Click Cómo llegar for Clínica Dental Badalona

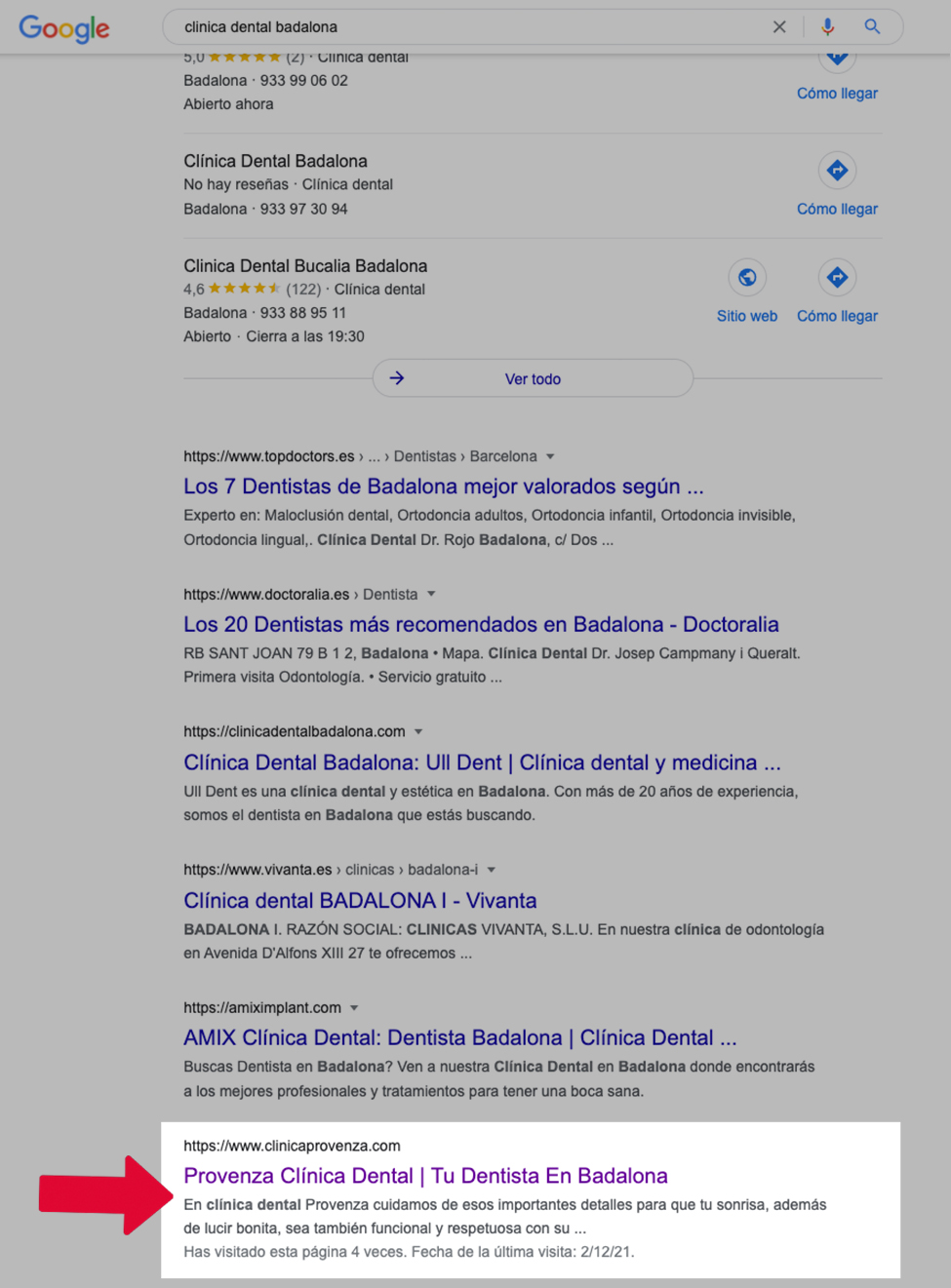(837, 209)
